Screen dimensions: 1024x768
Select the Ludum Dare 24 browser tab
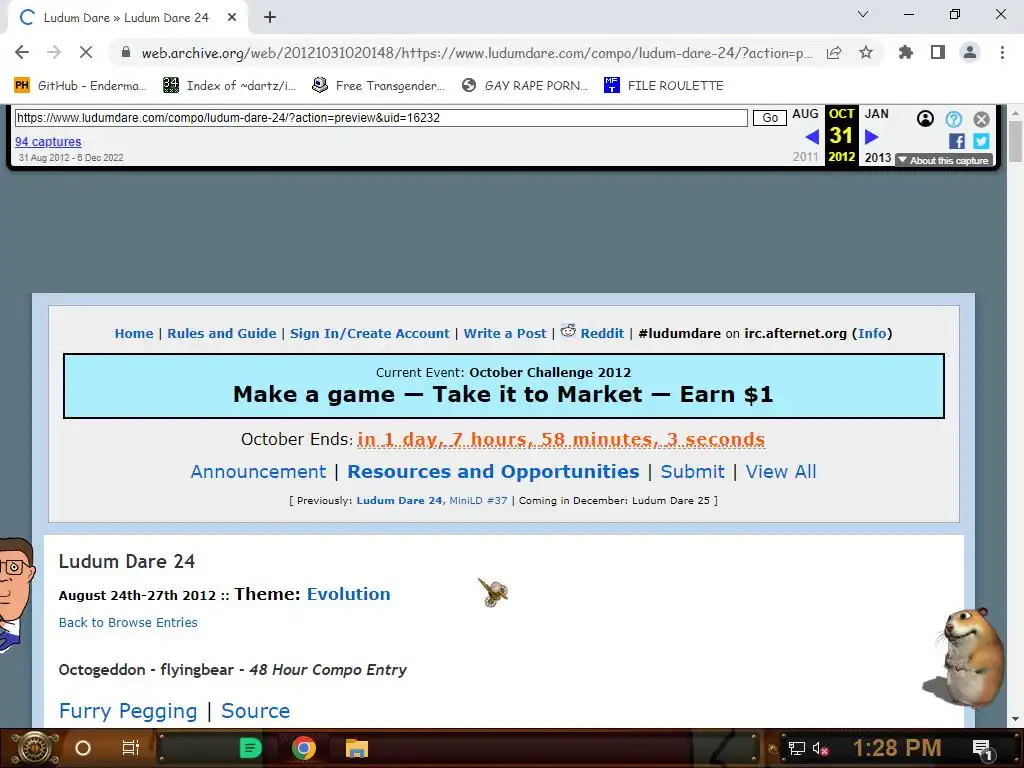(127, 18)
